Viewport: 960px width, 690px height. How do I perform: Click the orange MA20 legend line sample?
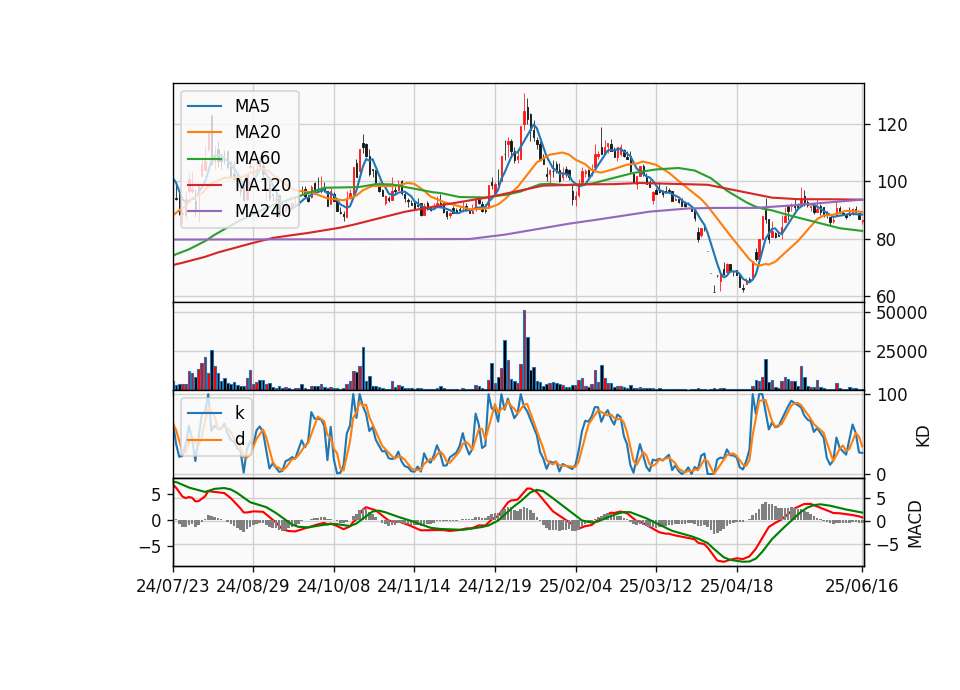[204, 132]
